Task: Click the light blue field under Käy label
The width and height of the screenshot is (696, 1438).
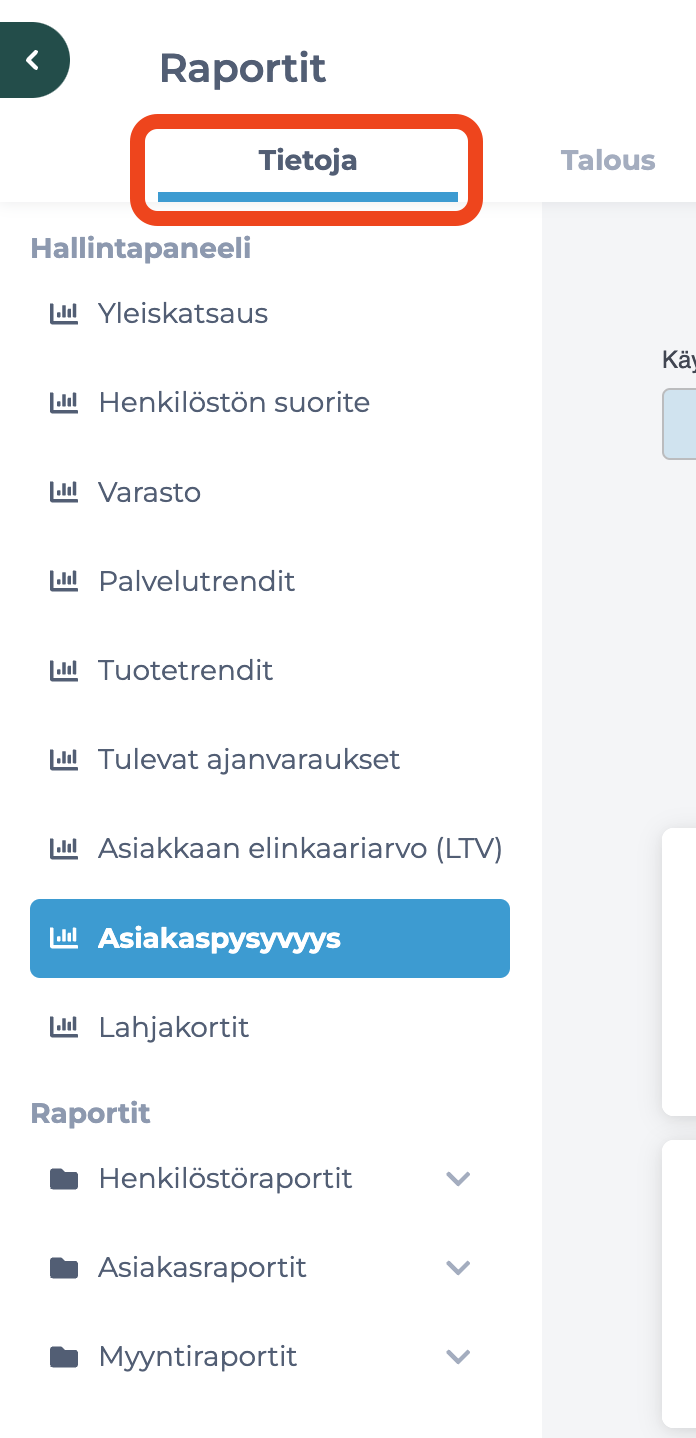Action: coord(680,424)
